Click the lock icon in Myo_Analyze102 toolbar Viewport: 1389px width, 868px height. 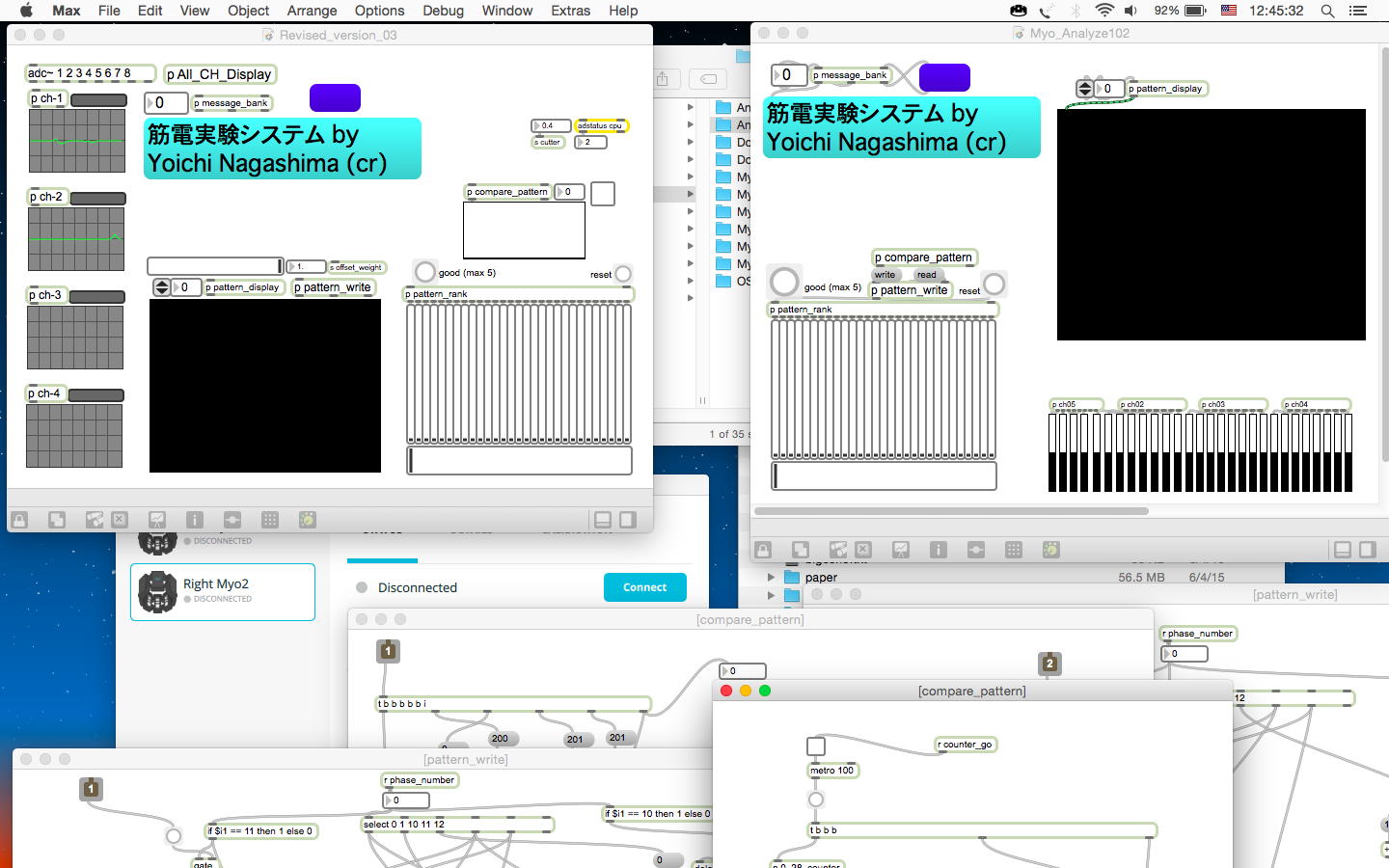pos(763,550)
